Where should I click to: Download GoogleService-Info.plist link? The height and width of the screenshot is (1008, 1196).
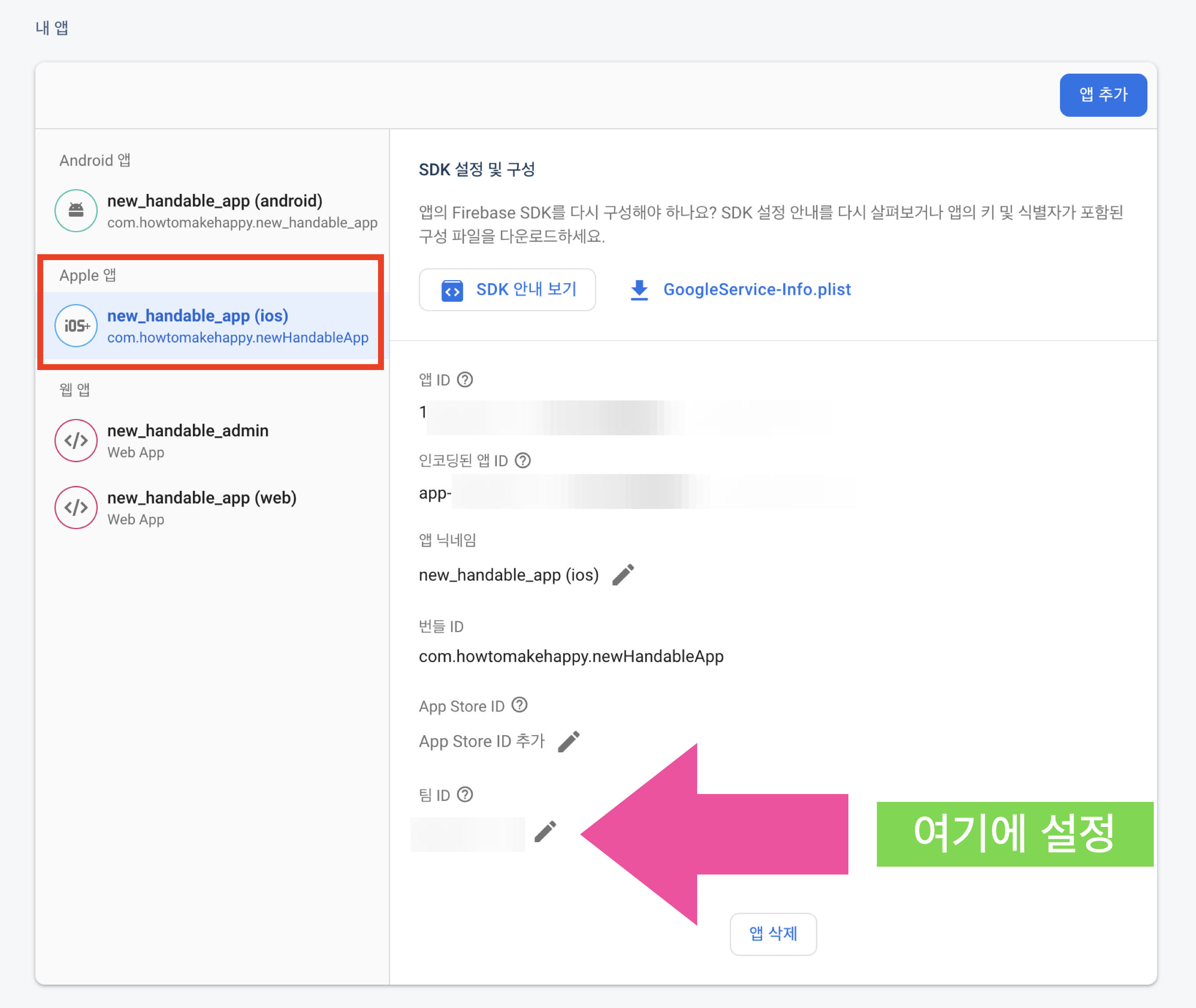(757, 290)
